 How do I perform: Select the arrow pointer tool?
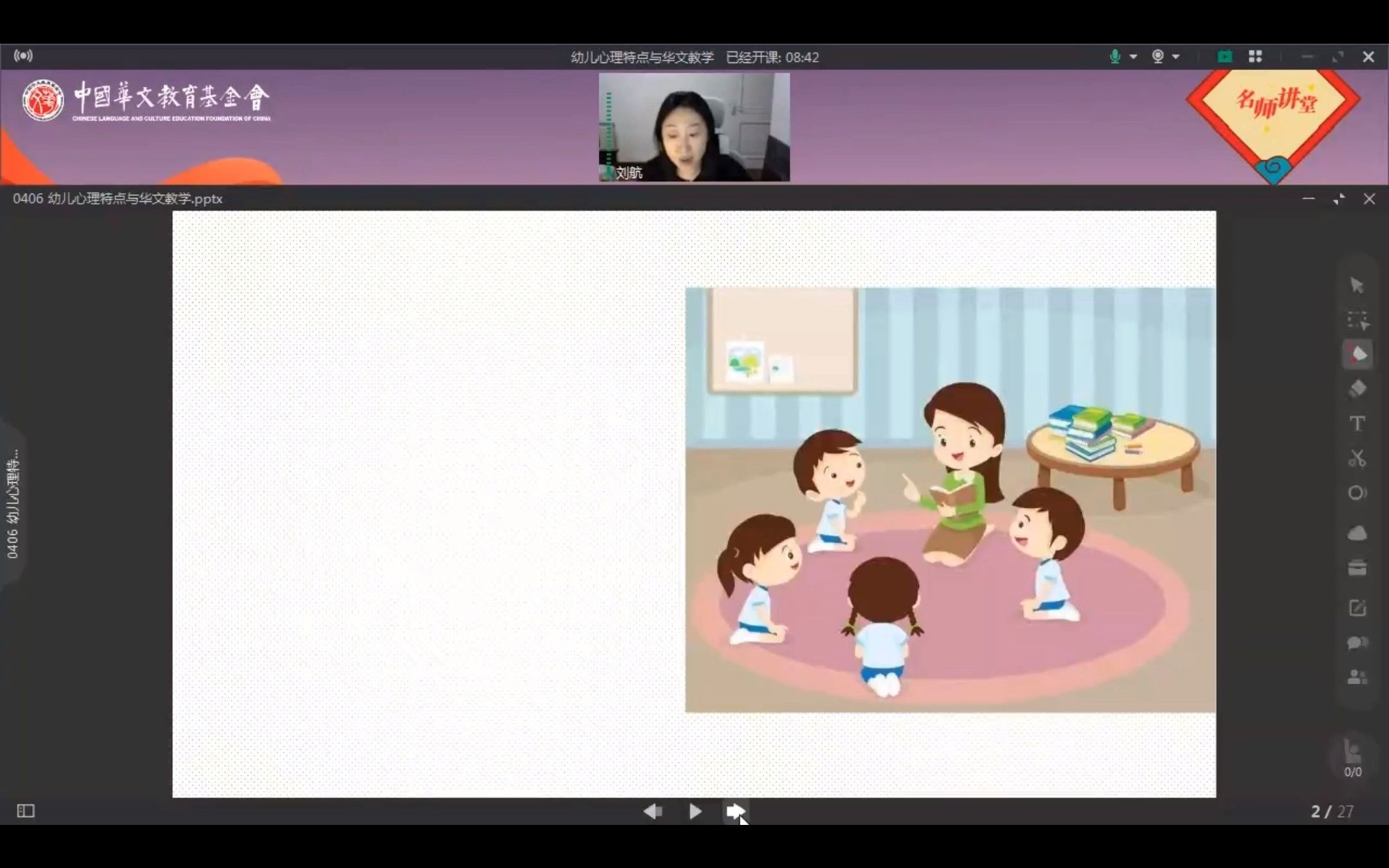[x=1357, y=285]
